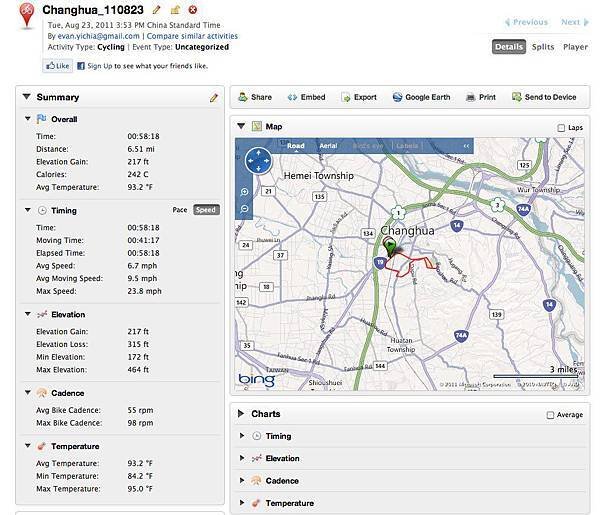600x515 pixels.
Task: Collapse the Timing summary section
Action: 28,210
